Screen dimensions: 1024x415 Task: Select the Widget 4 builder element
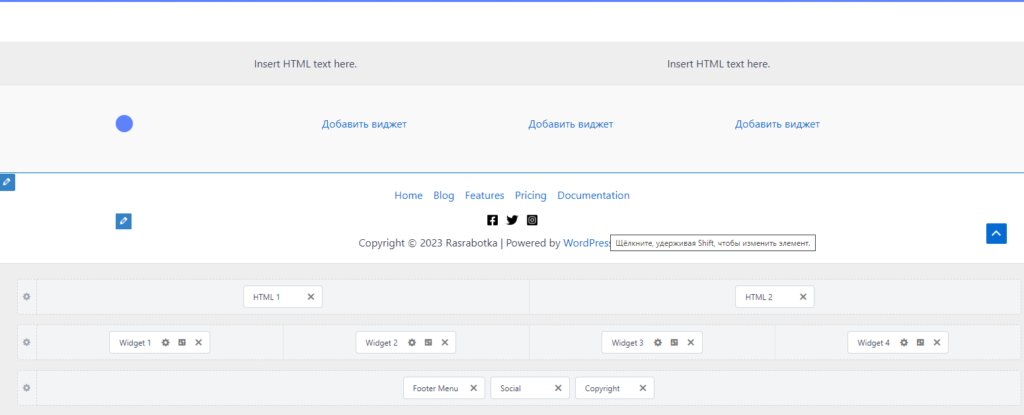[x=898, y=342]
